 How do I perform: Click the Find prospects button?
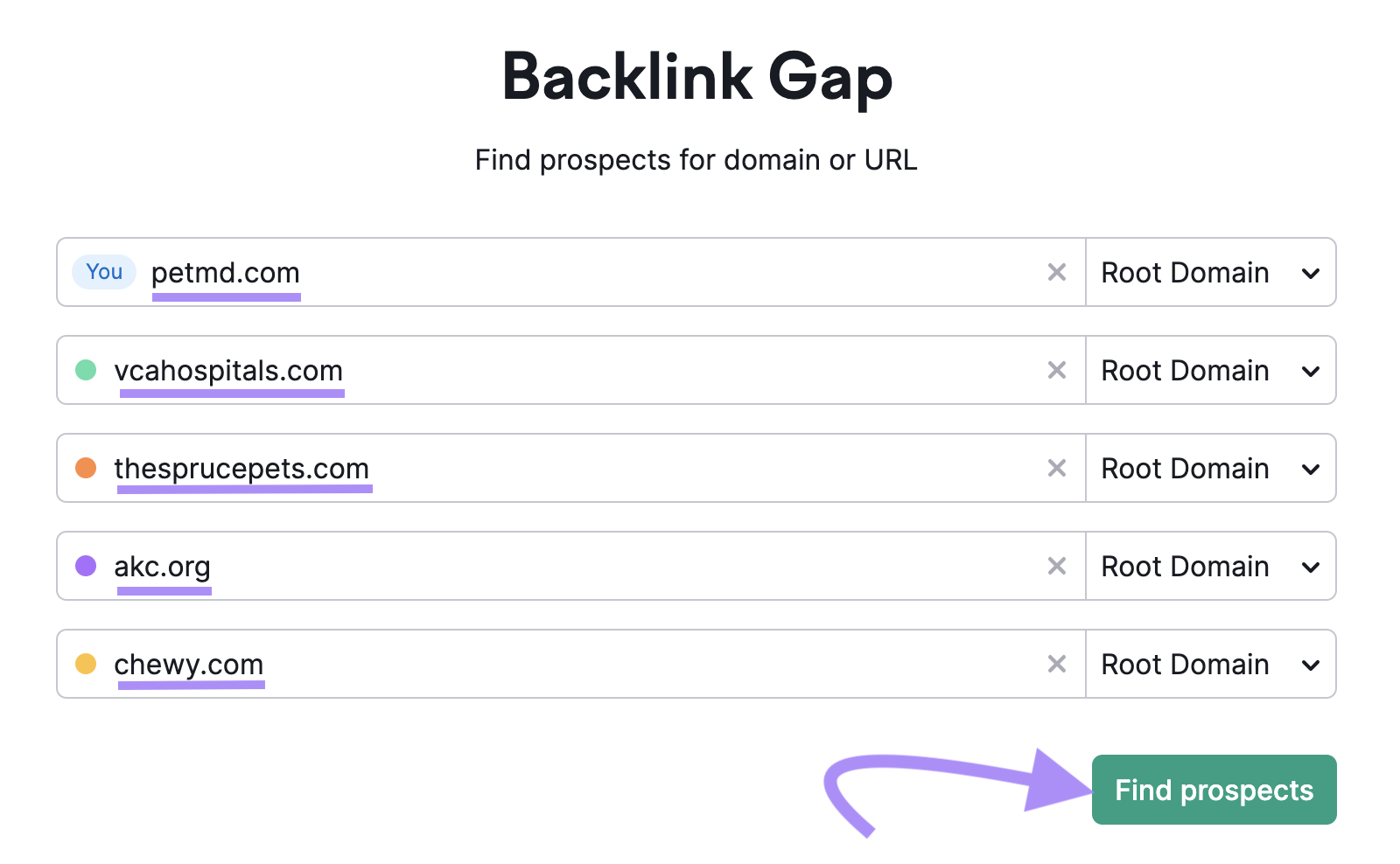(x=1214, y=790)
